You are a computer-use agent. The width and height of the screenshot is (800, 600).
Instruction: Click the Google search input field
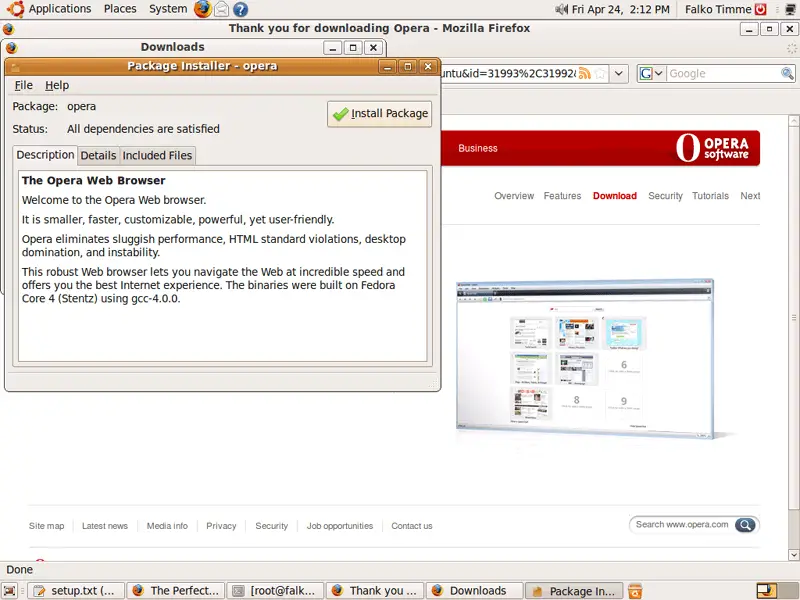coord(723,73)
